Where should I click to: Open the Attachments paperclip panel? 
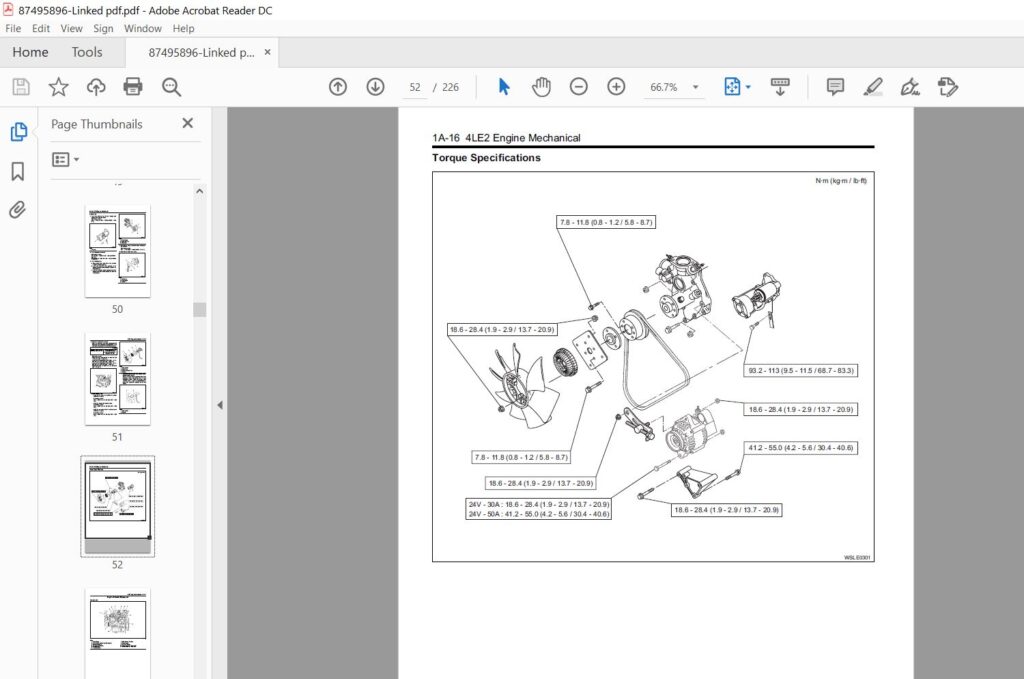pos(18,210)
